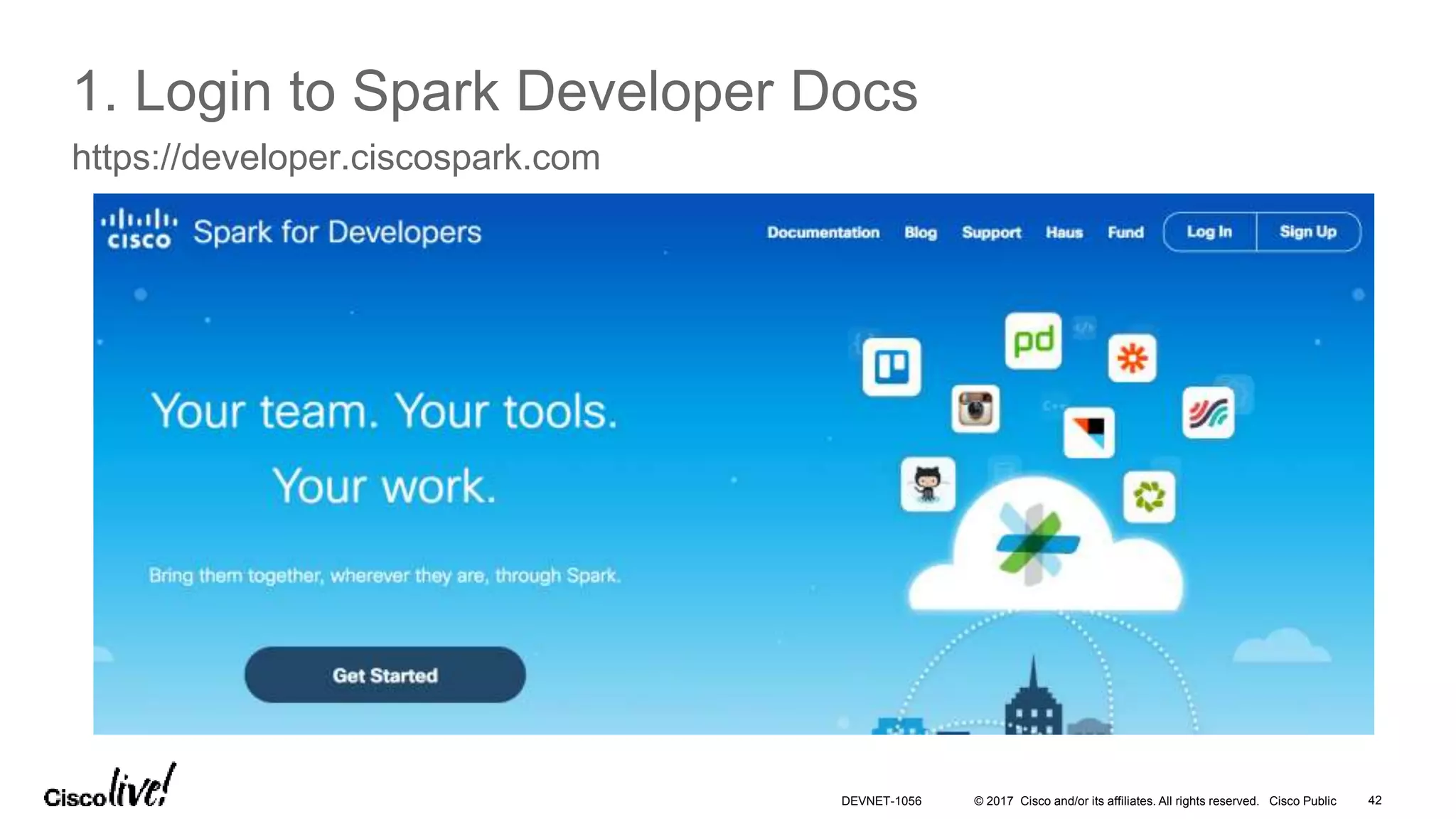Go to the Support page
Image resolution: width=1456 pixels, height=819 pixels.
pos(991,232)
